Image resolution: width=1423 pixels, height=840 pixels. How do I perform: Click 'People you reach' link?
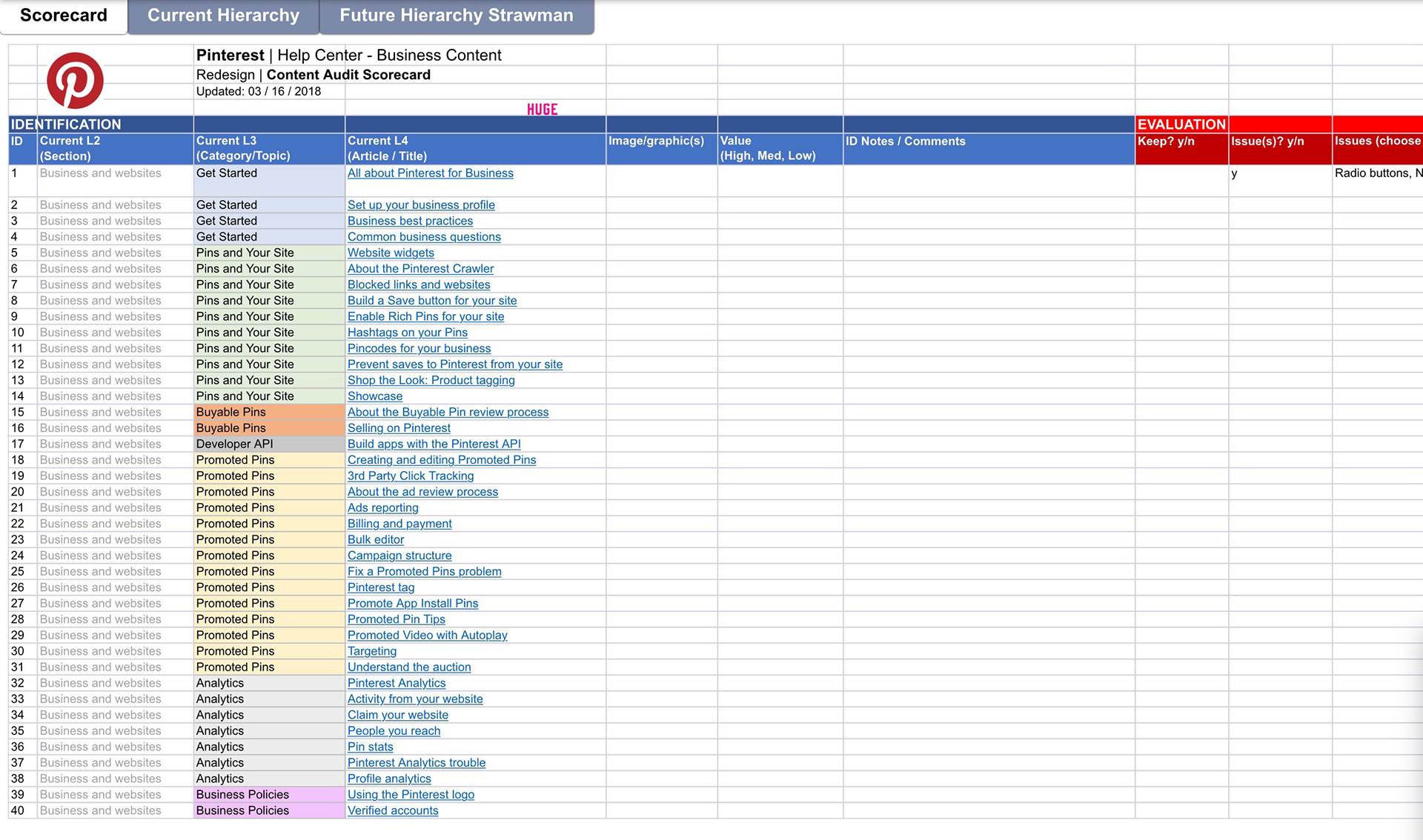(394, 730)
